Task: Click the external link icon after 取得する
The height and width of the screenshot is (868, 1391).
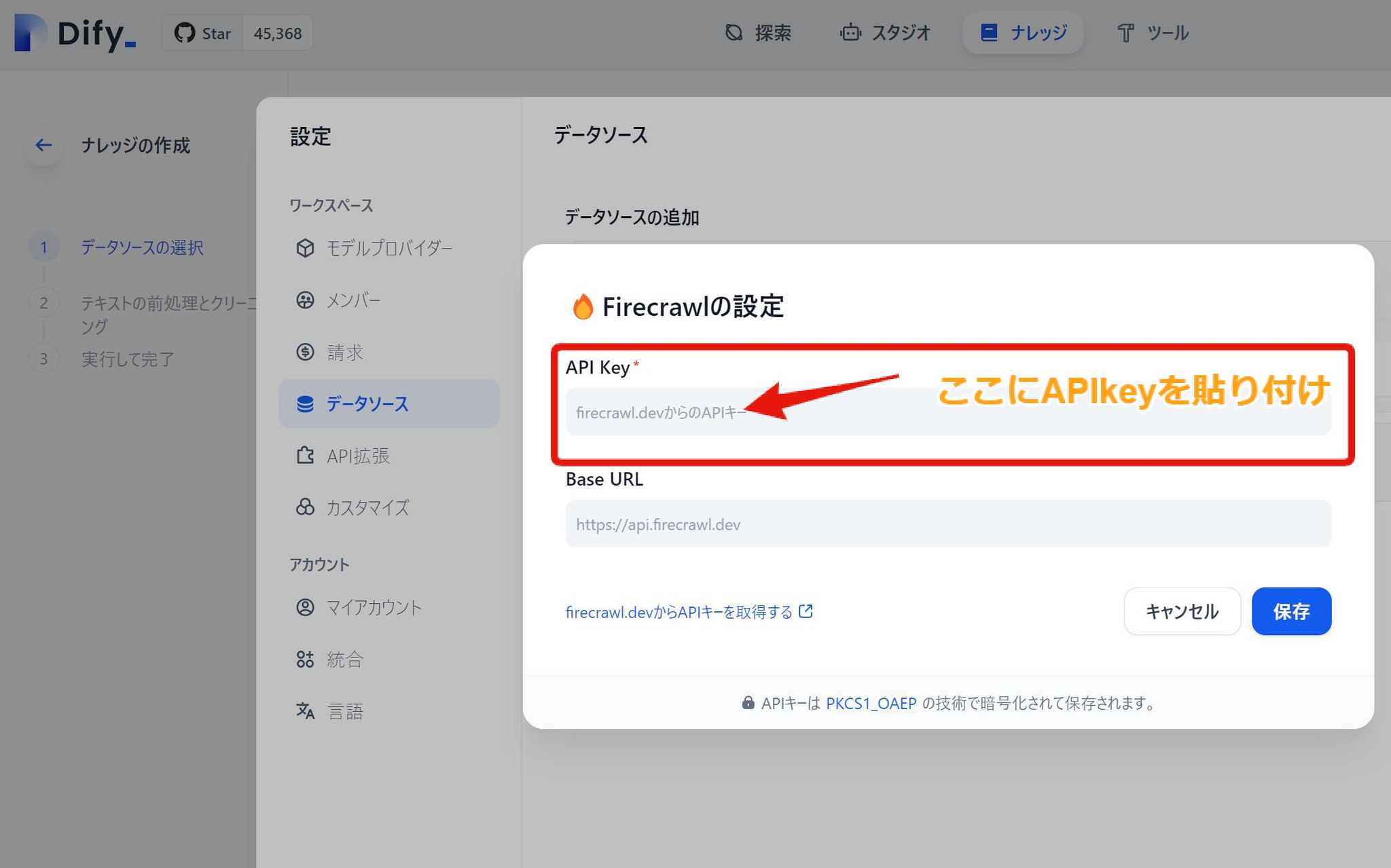Action: click(x=806, y=611)
